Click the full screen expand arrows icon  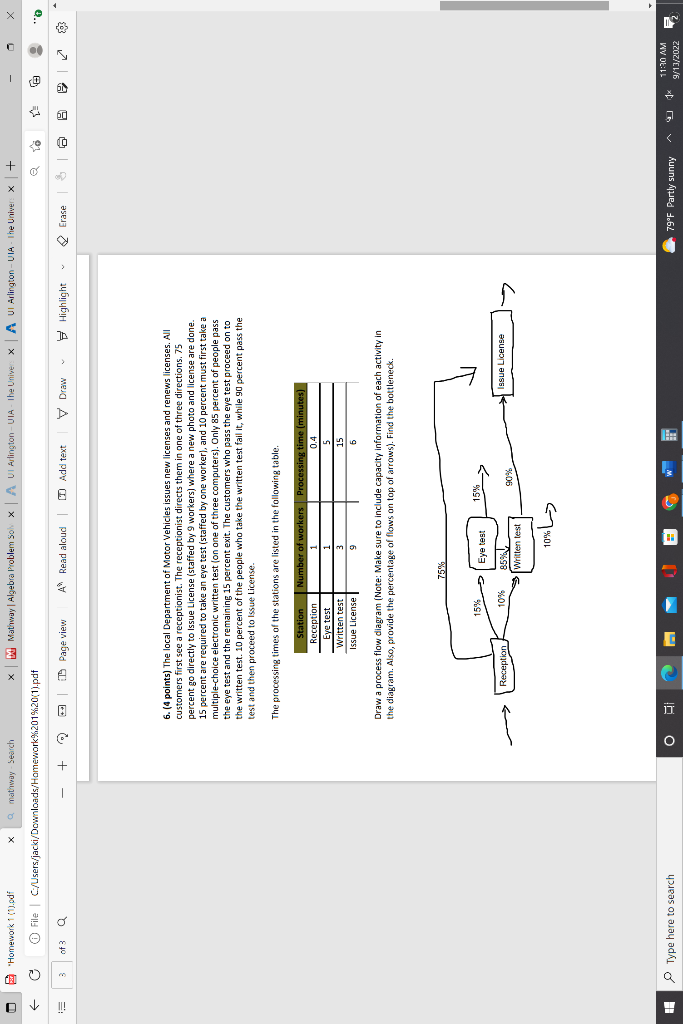point(62,56)
